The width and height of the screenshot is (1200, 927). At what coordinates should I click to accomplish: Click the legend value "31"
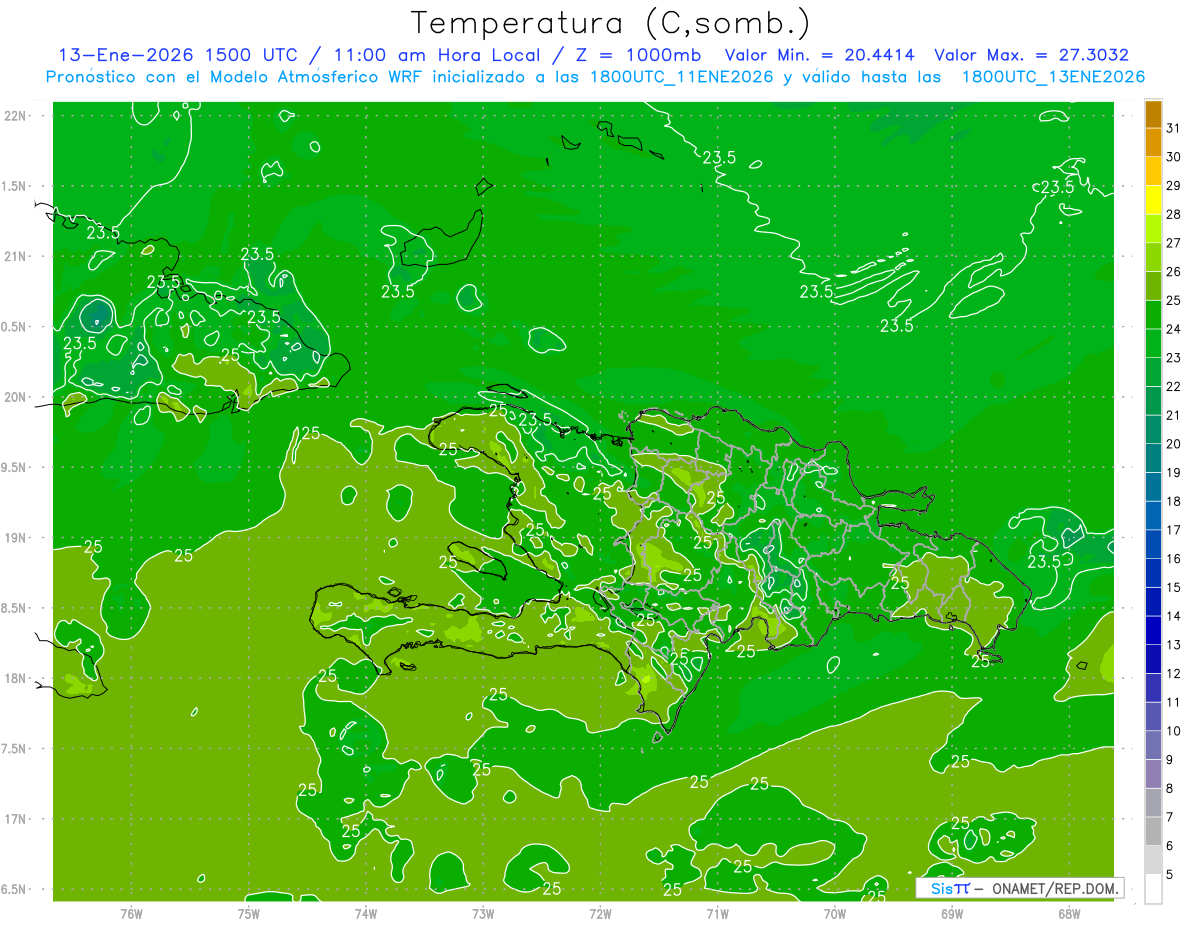pos(1174,128)
